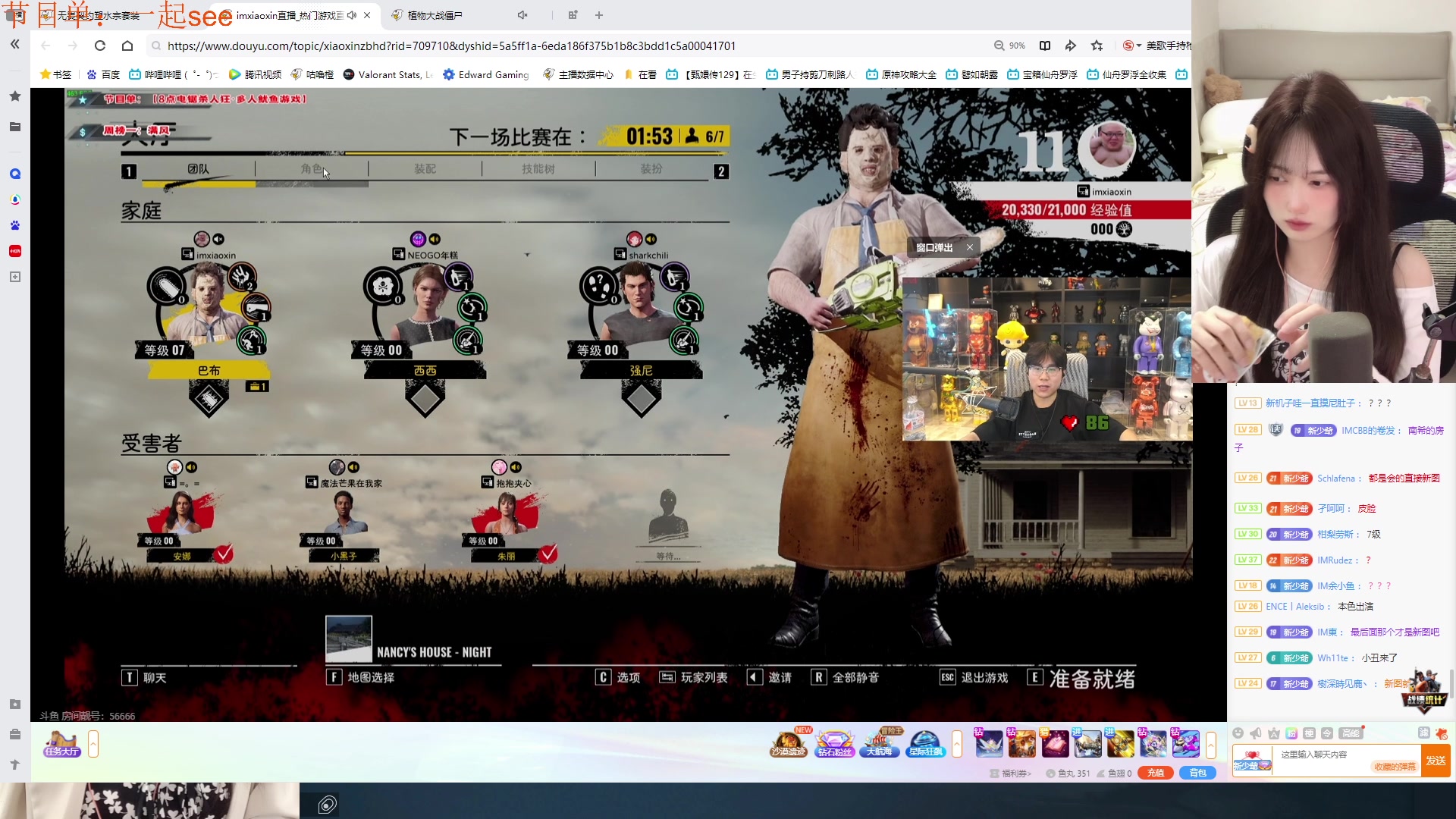
Task: Click the browser refresh icon
Action: coord(99,46)
